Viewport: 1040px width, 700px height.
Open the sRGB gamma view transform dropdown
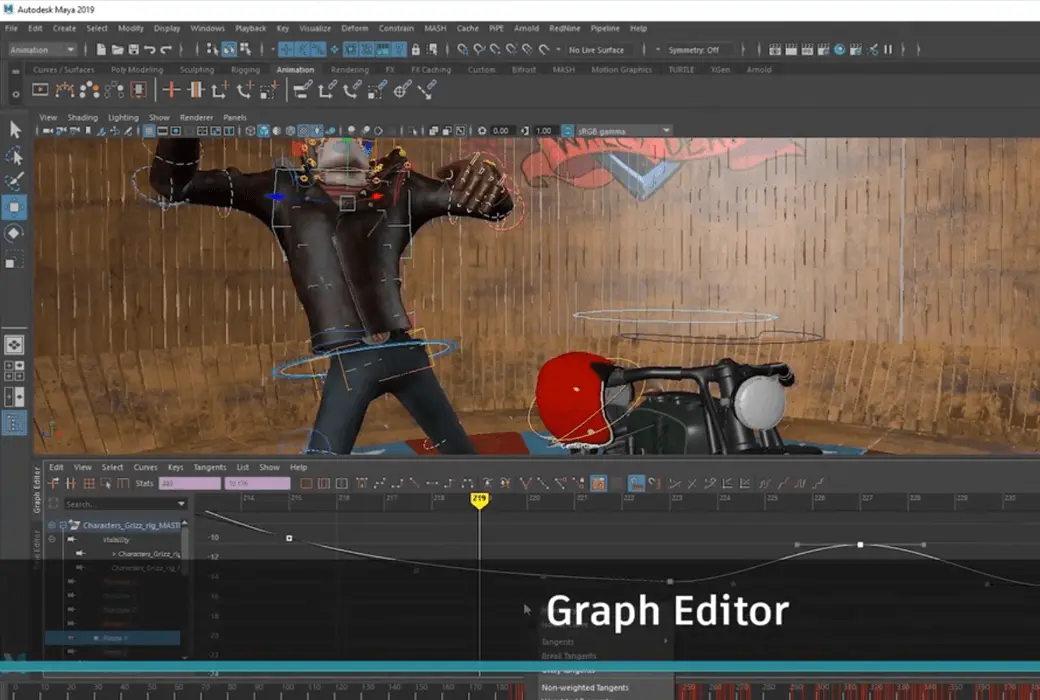(667, 131)
